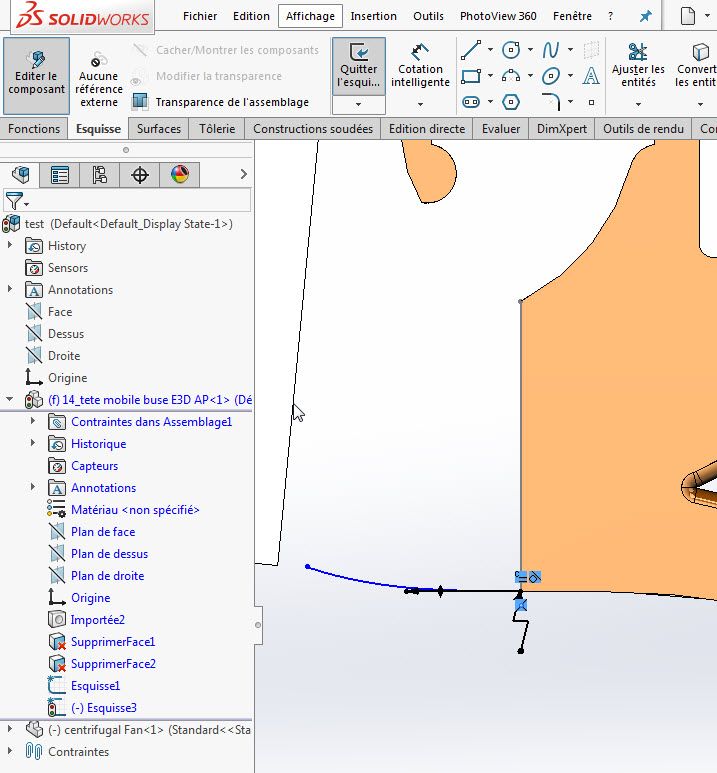Screen dimensions: 717x773
Task: Open dropdown arrow under Quitter l'esquisse
Action: tap(358, 104)
